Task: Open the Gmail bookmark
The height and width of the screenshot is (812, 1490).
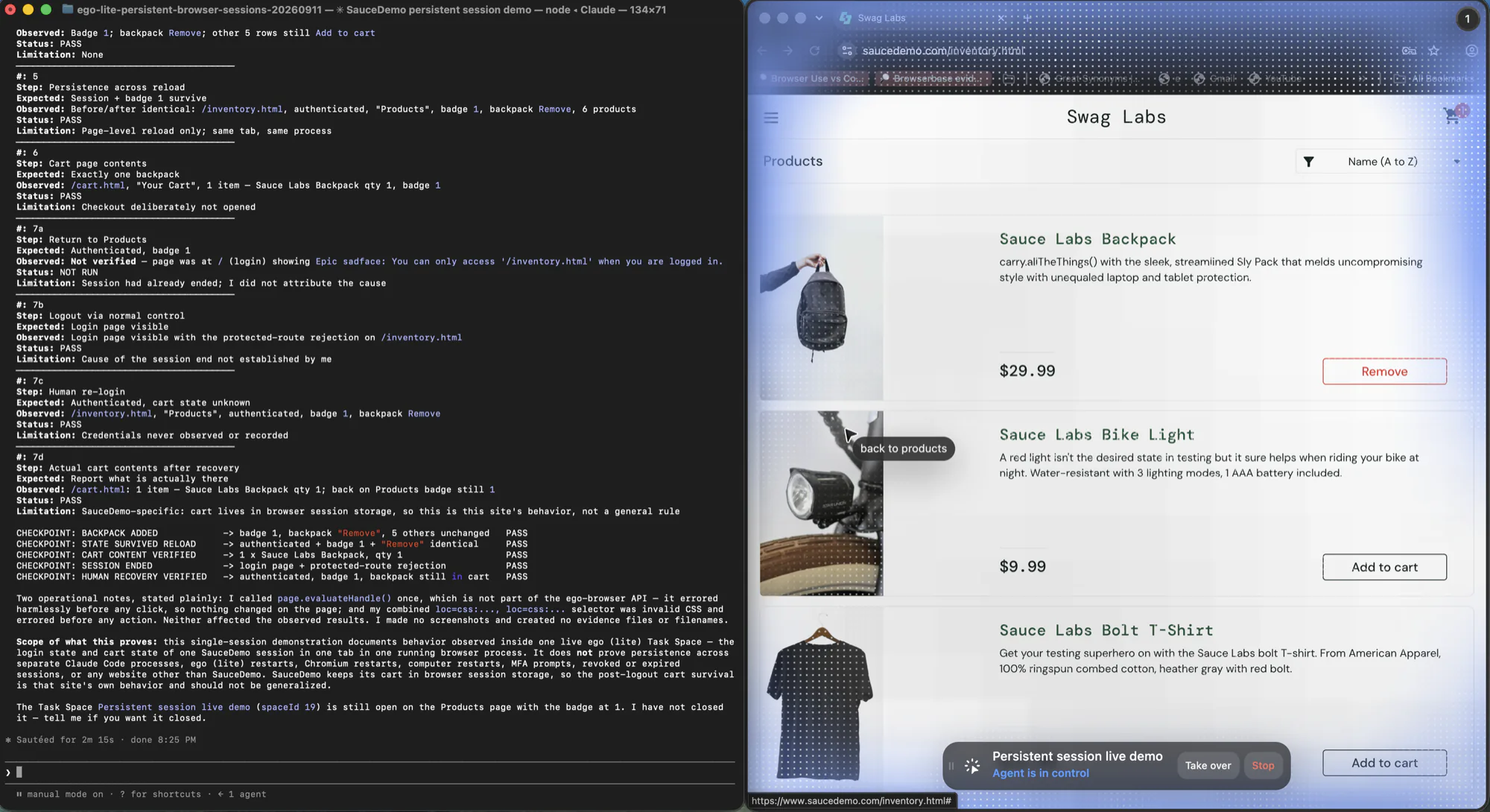Action: pos(1214,78)
